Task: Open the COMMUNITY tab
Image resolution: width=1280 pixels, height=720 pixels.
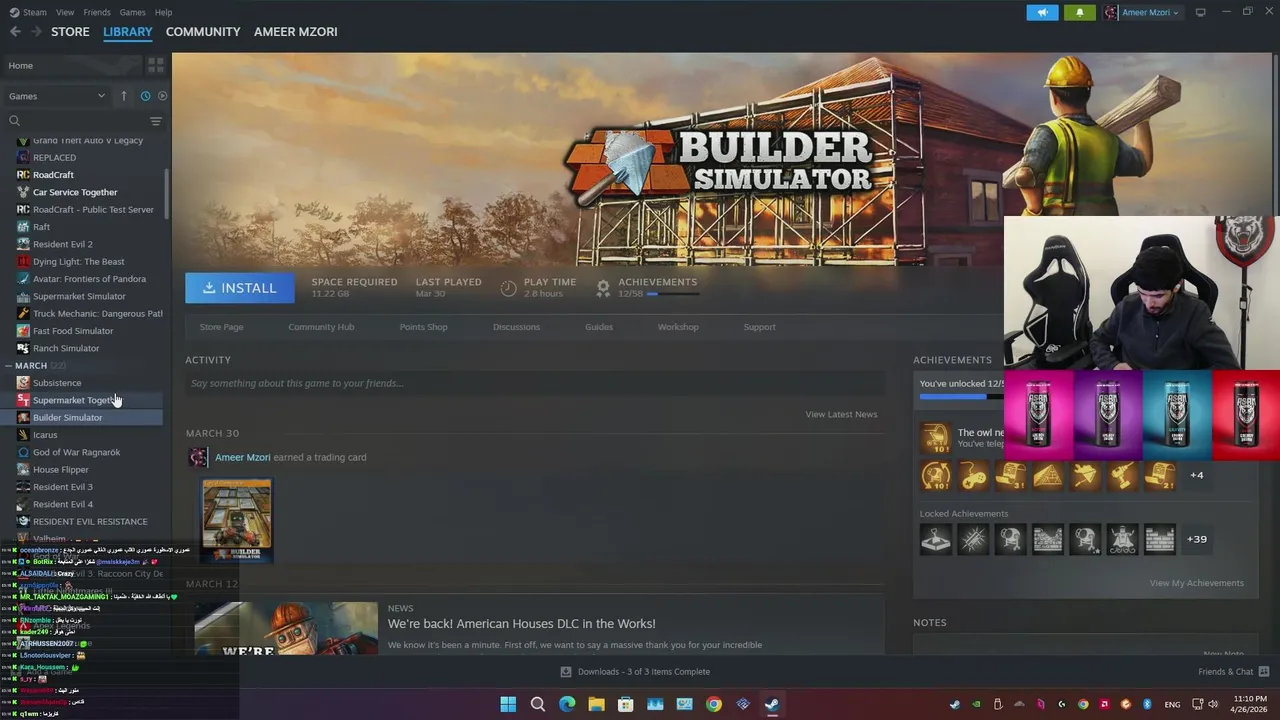Action: coord(203,32)
